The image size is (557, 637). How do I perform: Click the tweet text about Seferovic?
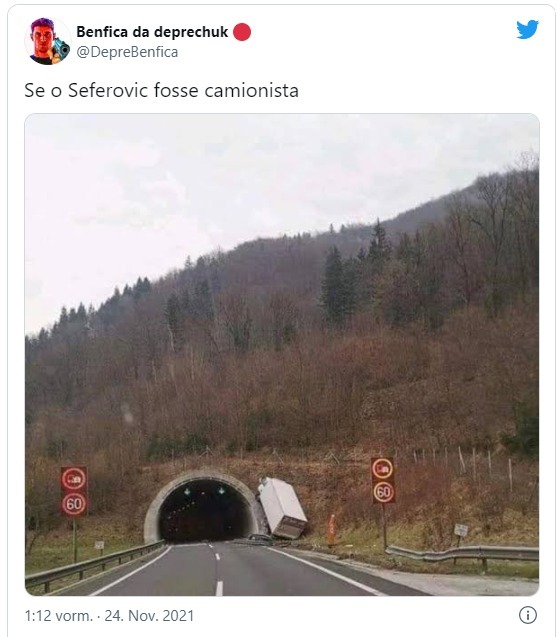pos(161,90)
